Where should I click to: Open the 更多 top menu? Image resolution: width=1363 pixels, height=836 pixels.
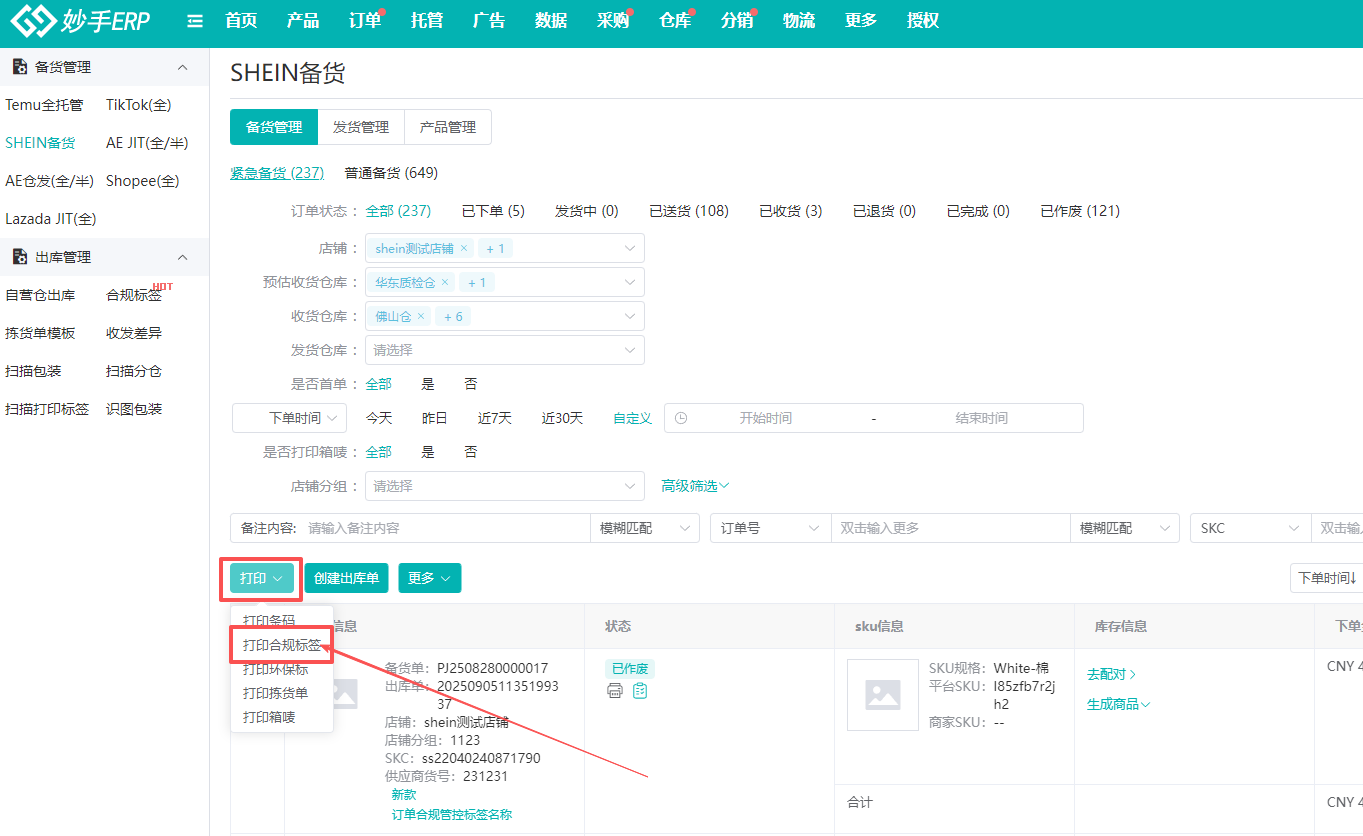[861, 21]
